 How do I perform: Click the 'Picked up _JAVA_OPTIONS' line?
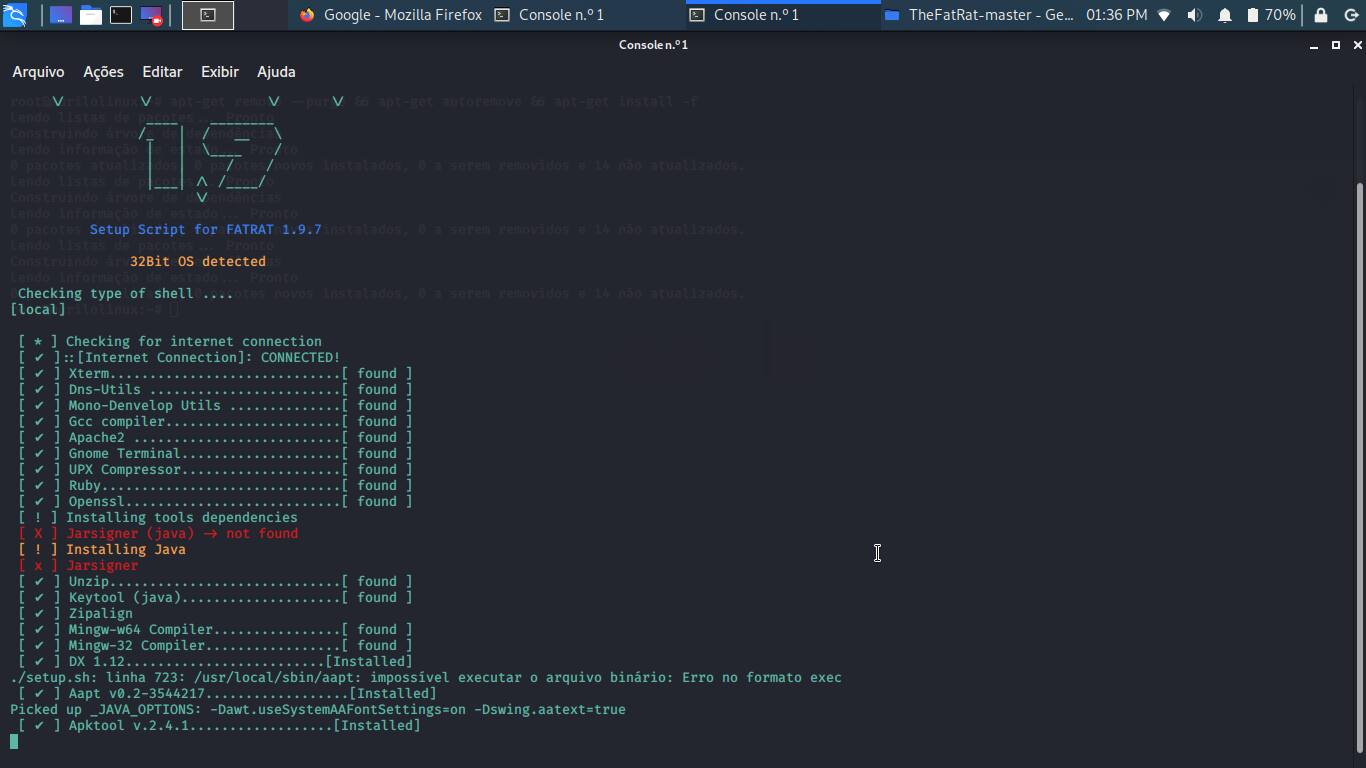318,709
